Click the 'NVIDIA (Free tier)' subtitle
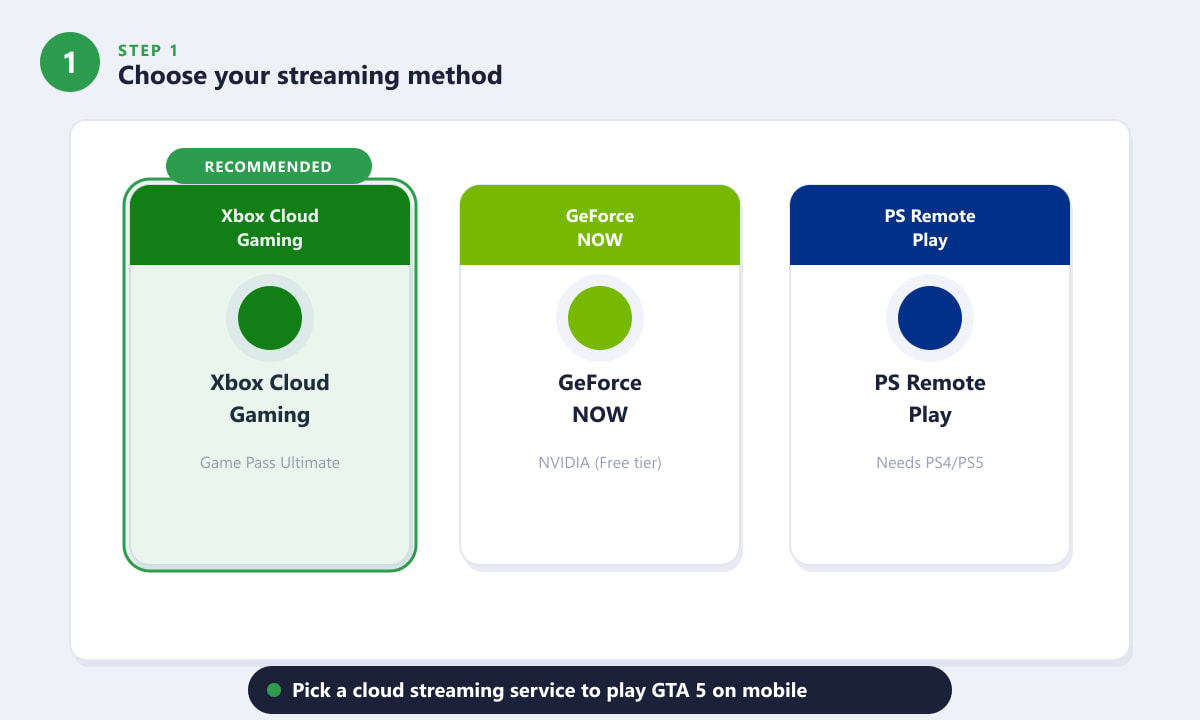This screenshot has height=720, width=1200. pyautogui.click(x=600, y=463)
